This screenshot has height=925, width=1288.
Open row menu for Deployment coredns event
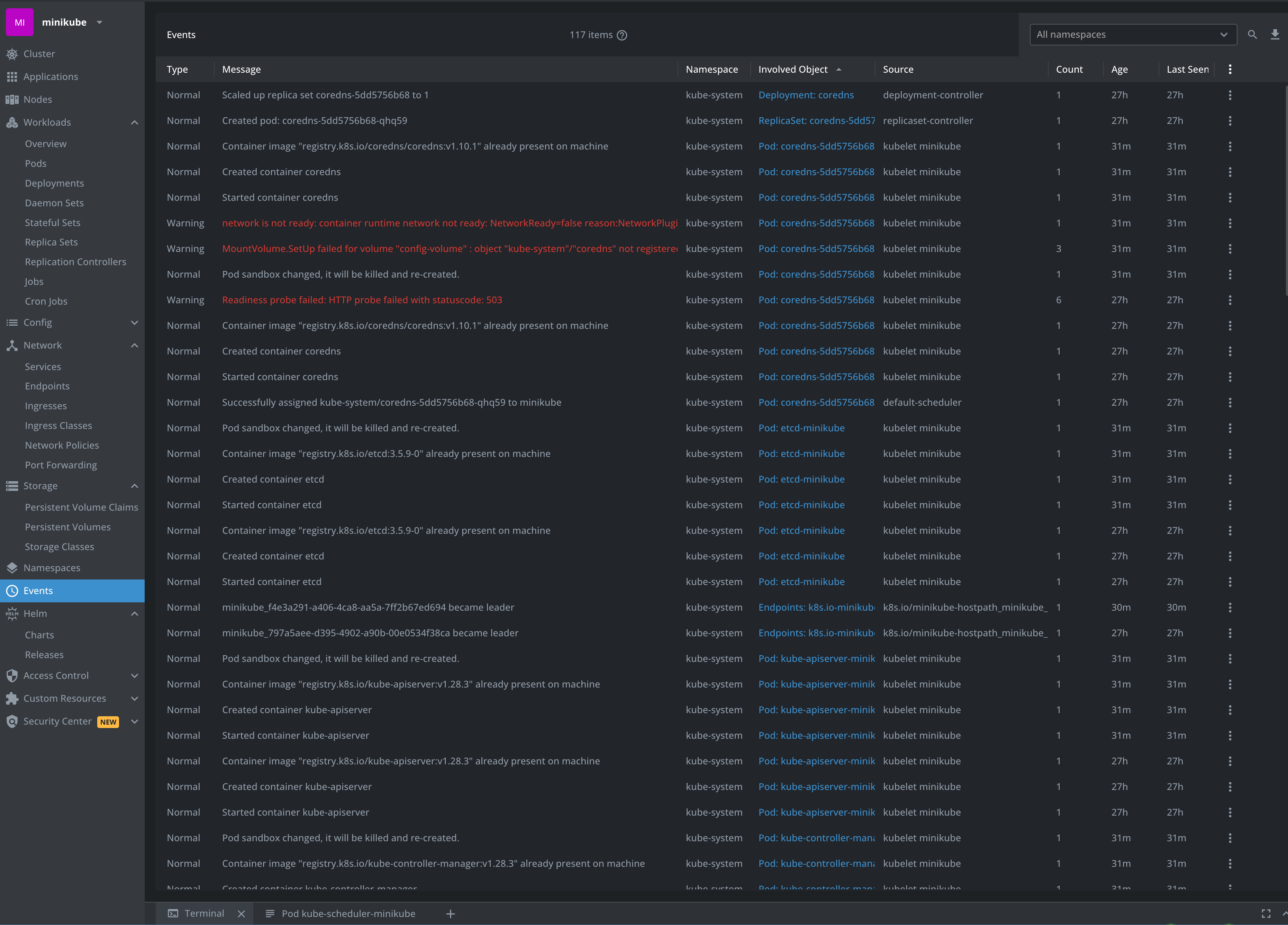click(x=1230, y=95)
